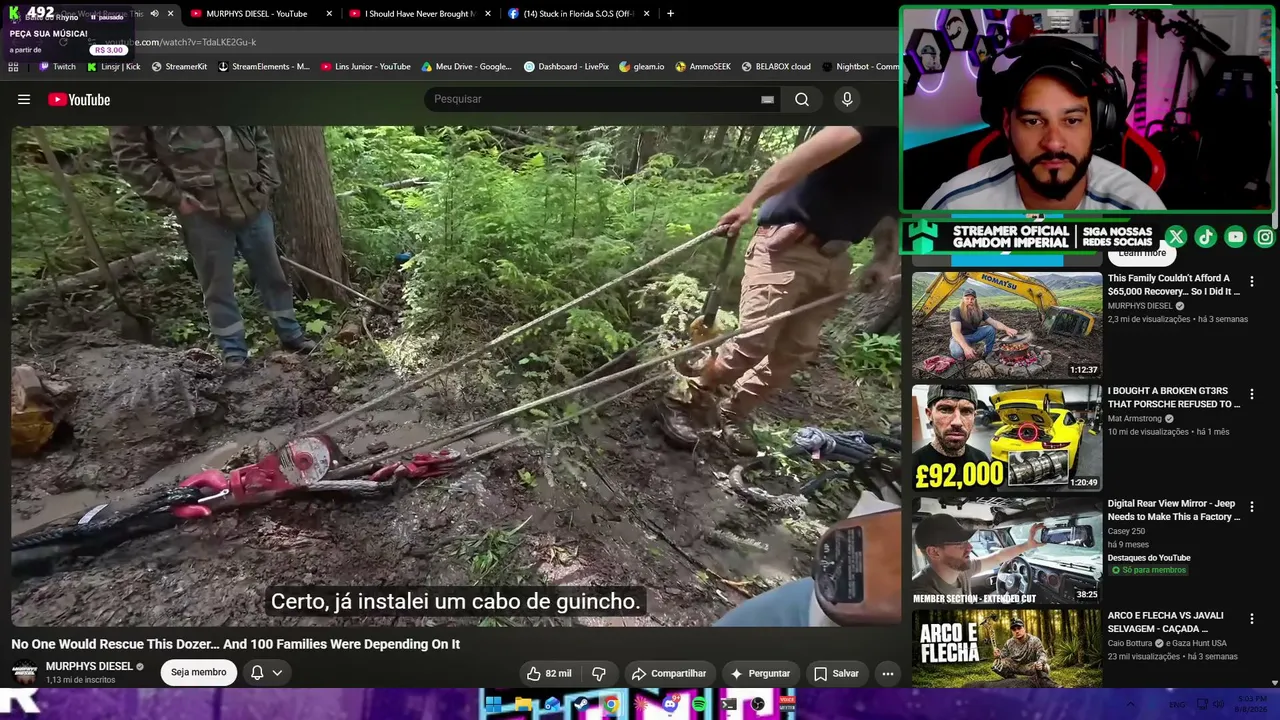Open Discord from the taskbar
Image resolution: width=1280 pixels, height=720 pixels.
pyautogui.click(x=669, y=704)
